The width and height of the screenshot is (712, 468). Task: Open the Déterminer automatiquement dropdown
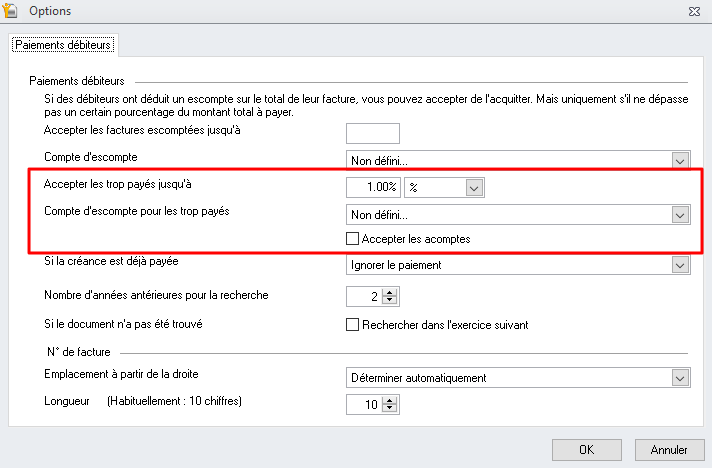point(518,378)
